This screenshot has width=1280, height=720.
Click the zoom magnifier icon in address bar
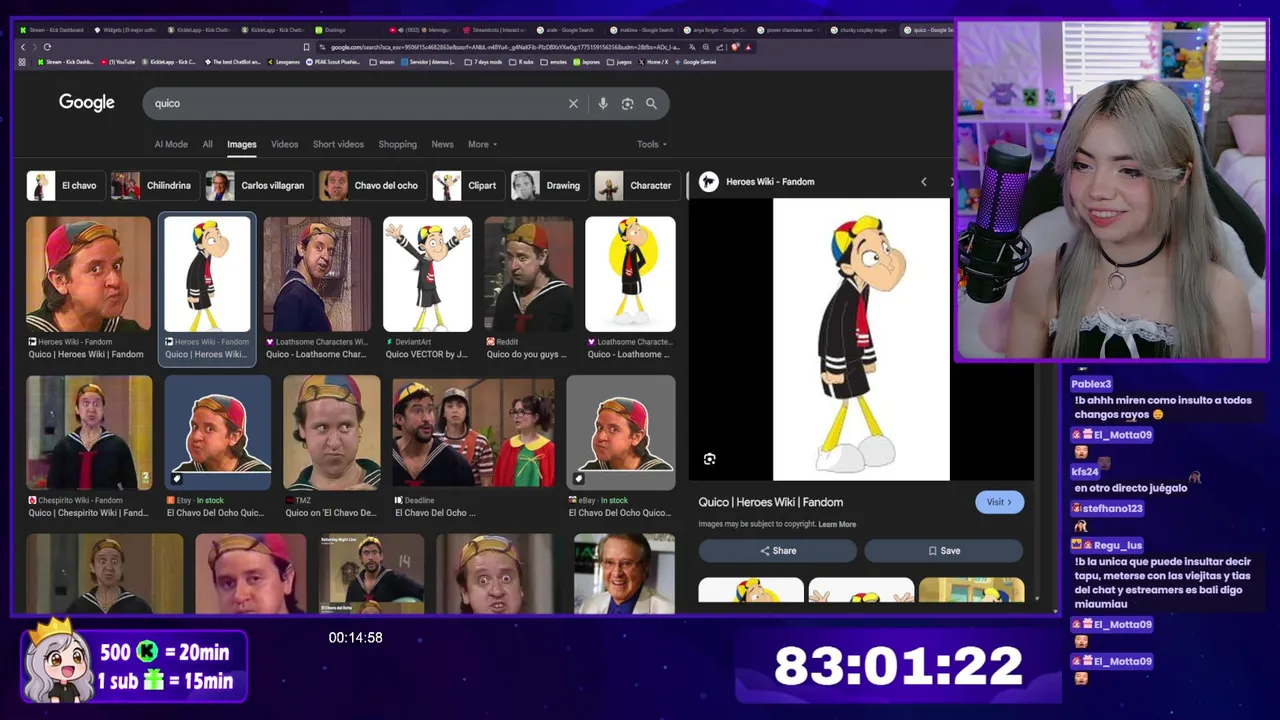click(706, 47)
